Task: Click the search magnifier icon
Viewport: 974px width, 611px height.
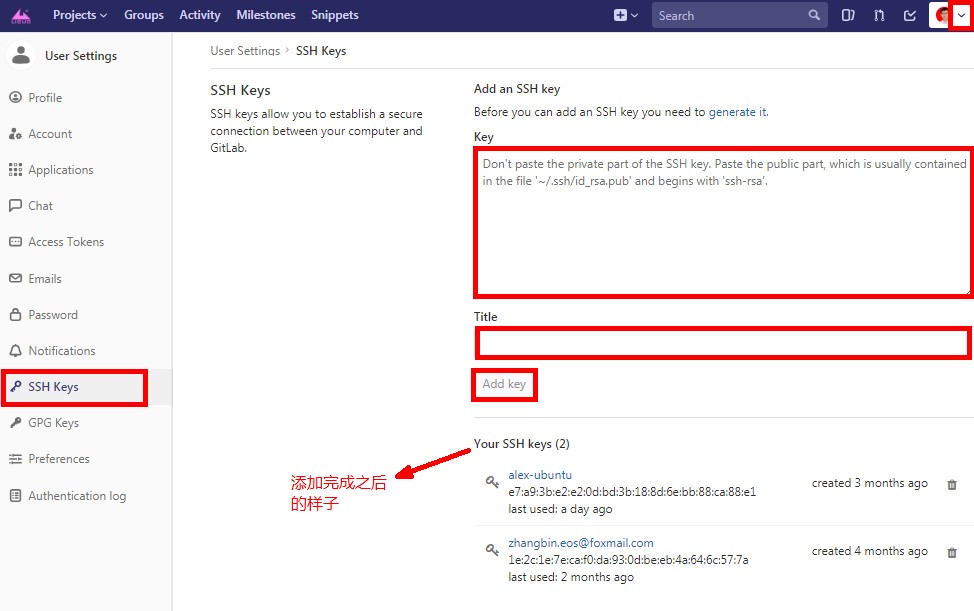Action: tap(814, 15)
